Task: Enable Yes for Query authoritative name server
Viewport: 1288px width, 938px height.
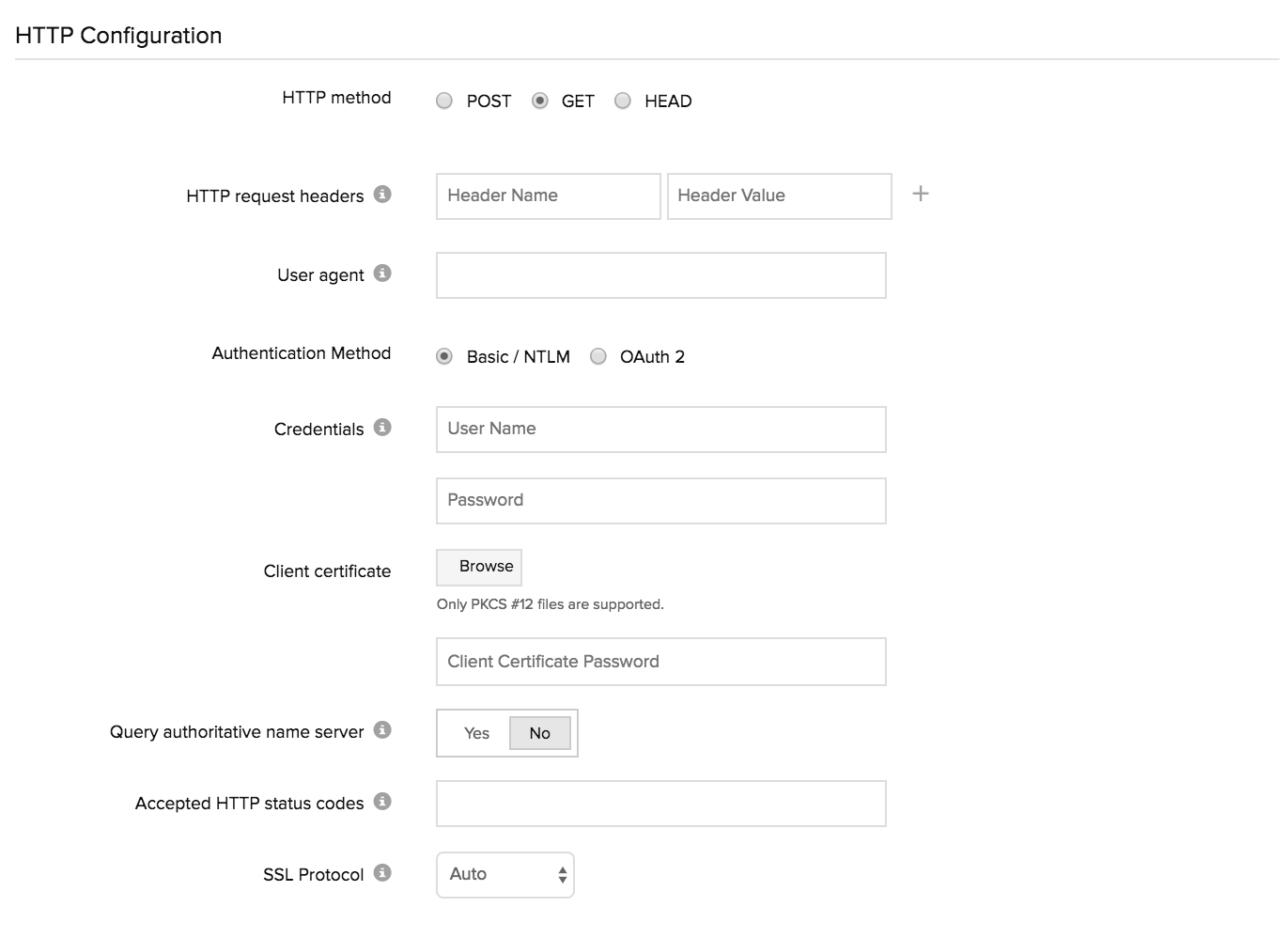Action: 475,733
